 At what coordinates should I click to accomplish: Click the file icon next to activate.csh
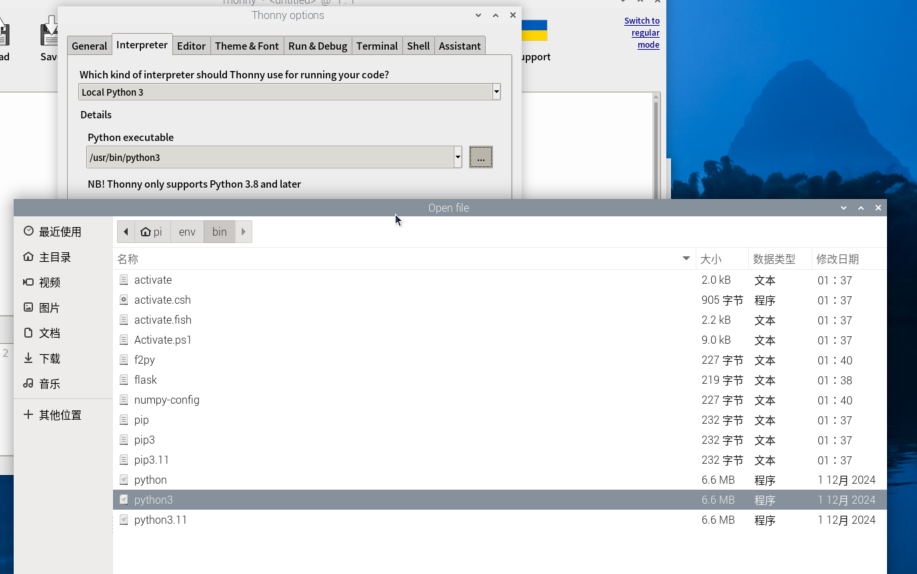point(123,300)
